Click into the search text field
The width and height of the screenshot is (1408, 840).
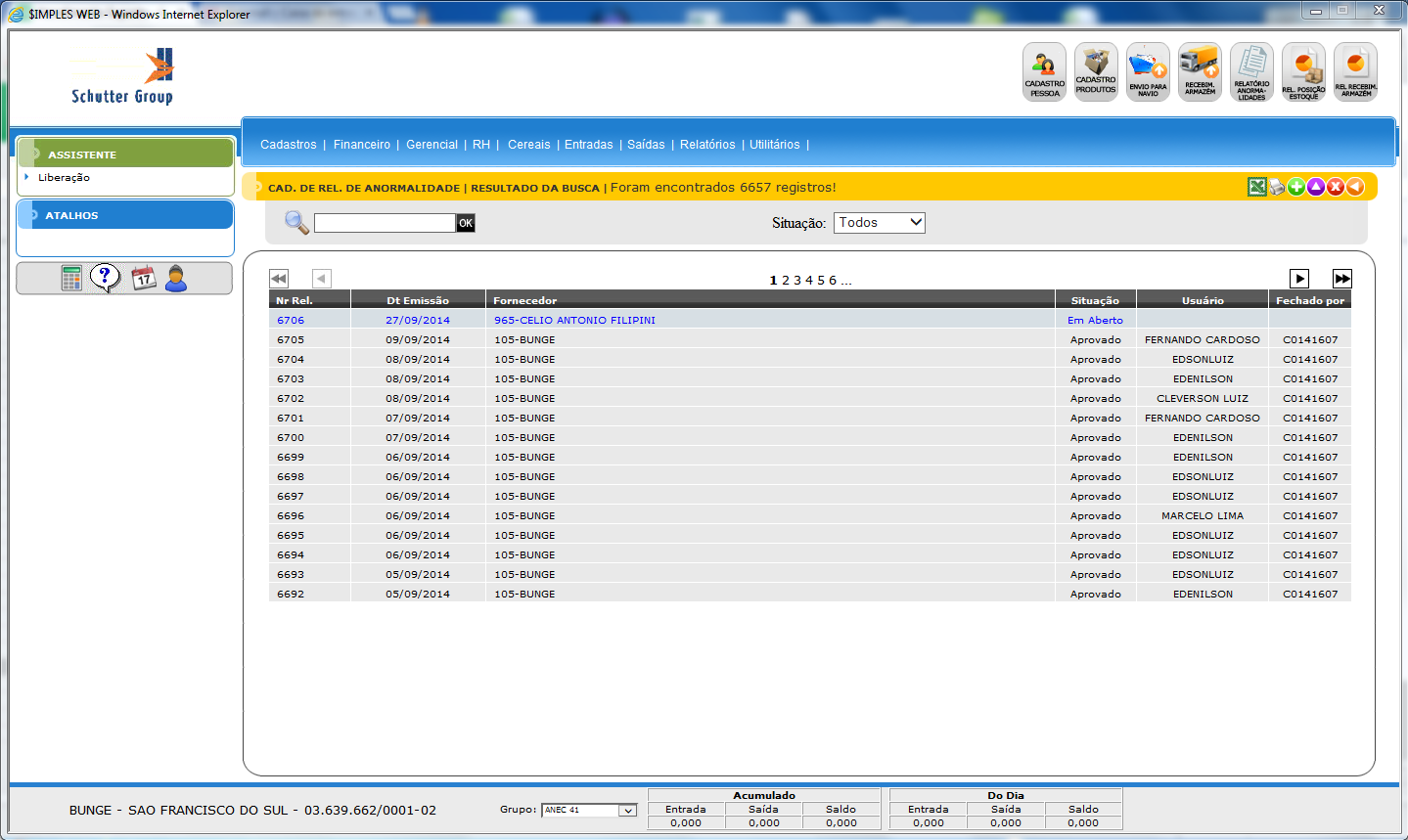point(385,224)
